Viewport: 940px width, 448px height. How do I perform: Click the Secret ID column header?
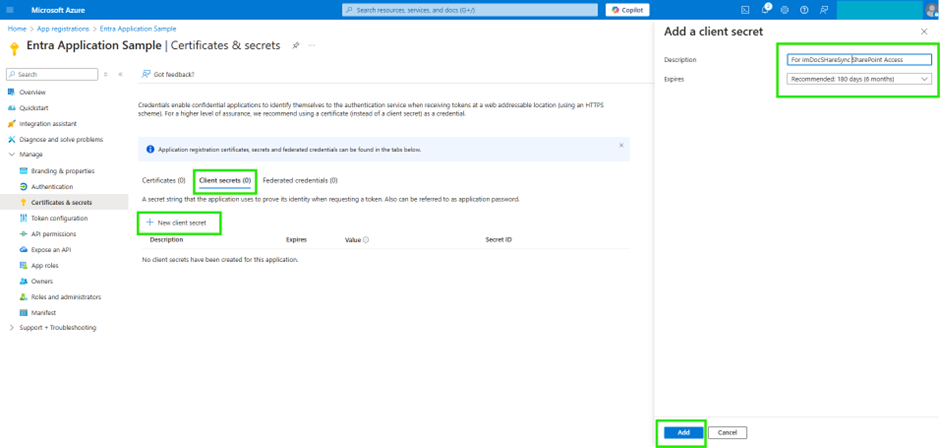point(499,239)
